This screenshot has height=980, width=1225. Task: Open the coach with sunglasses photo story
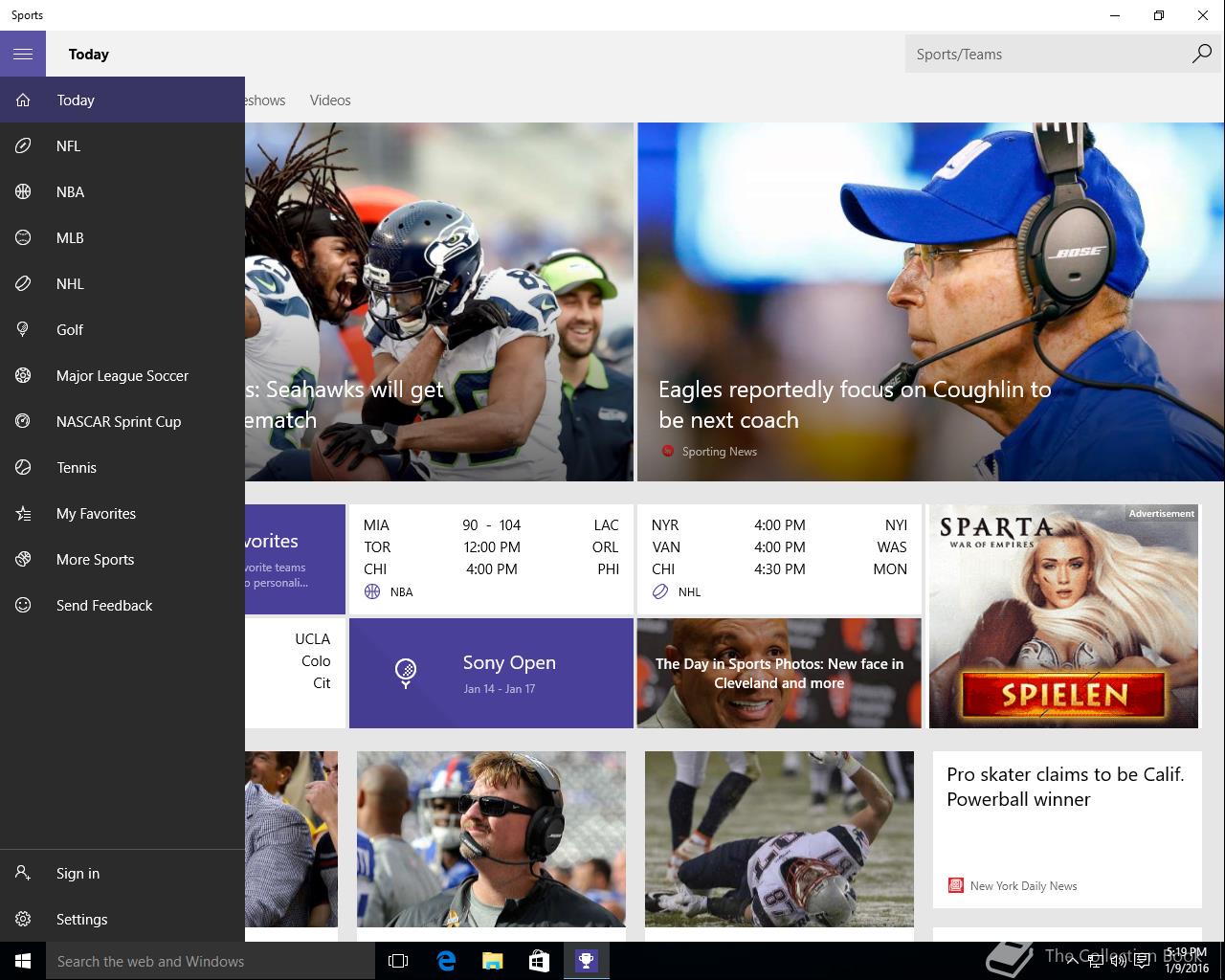click(x=491, y=838)
